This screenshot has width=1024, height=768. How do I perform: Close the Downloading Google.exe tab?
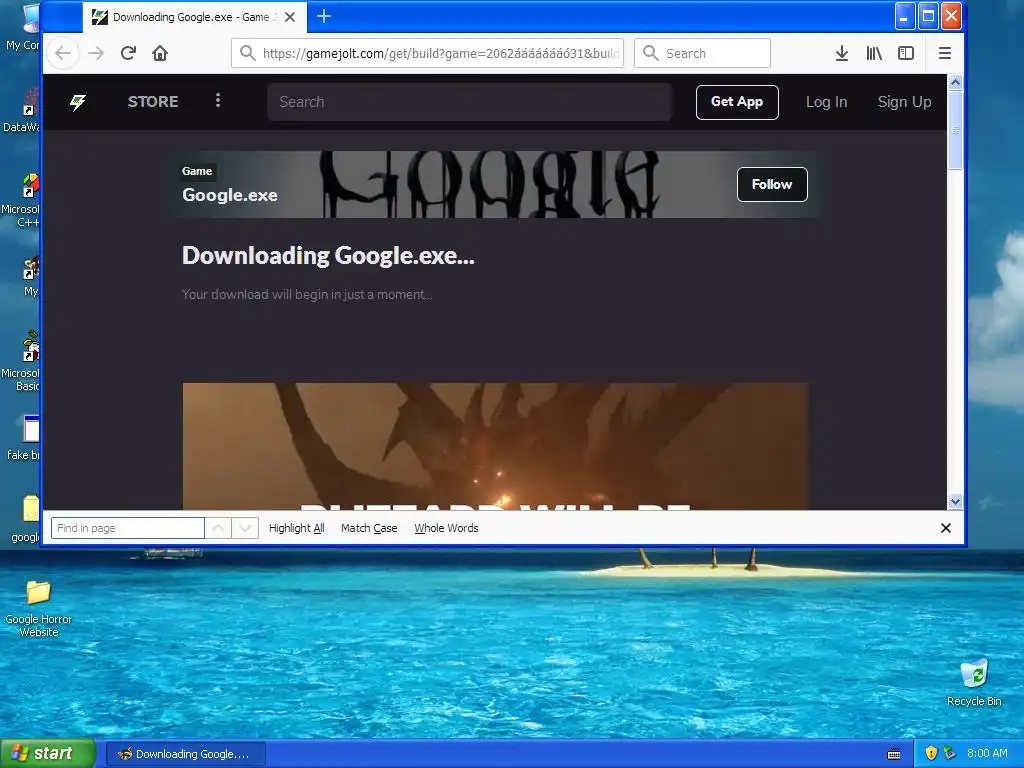(x=290, y=17)
